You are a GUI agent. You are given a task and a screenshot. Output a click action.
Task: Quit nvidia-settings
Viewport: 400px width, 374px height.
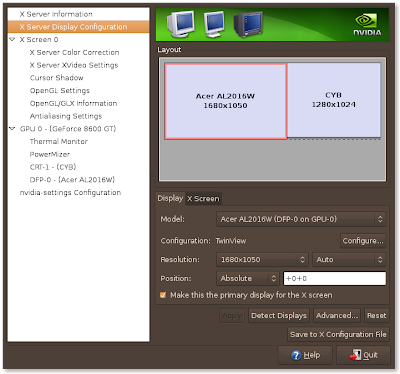point(363,355)
